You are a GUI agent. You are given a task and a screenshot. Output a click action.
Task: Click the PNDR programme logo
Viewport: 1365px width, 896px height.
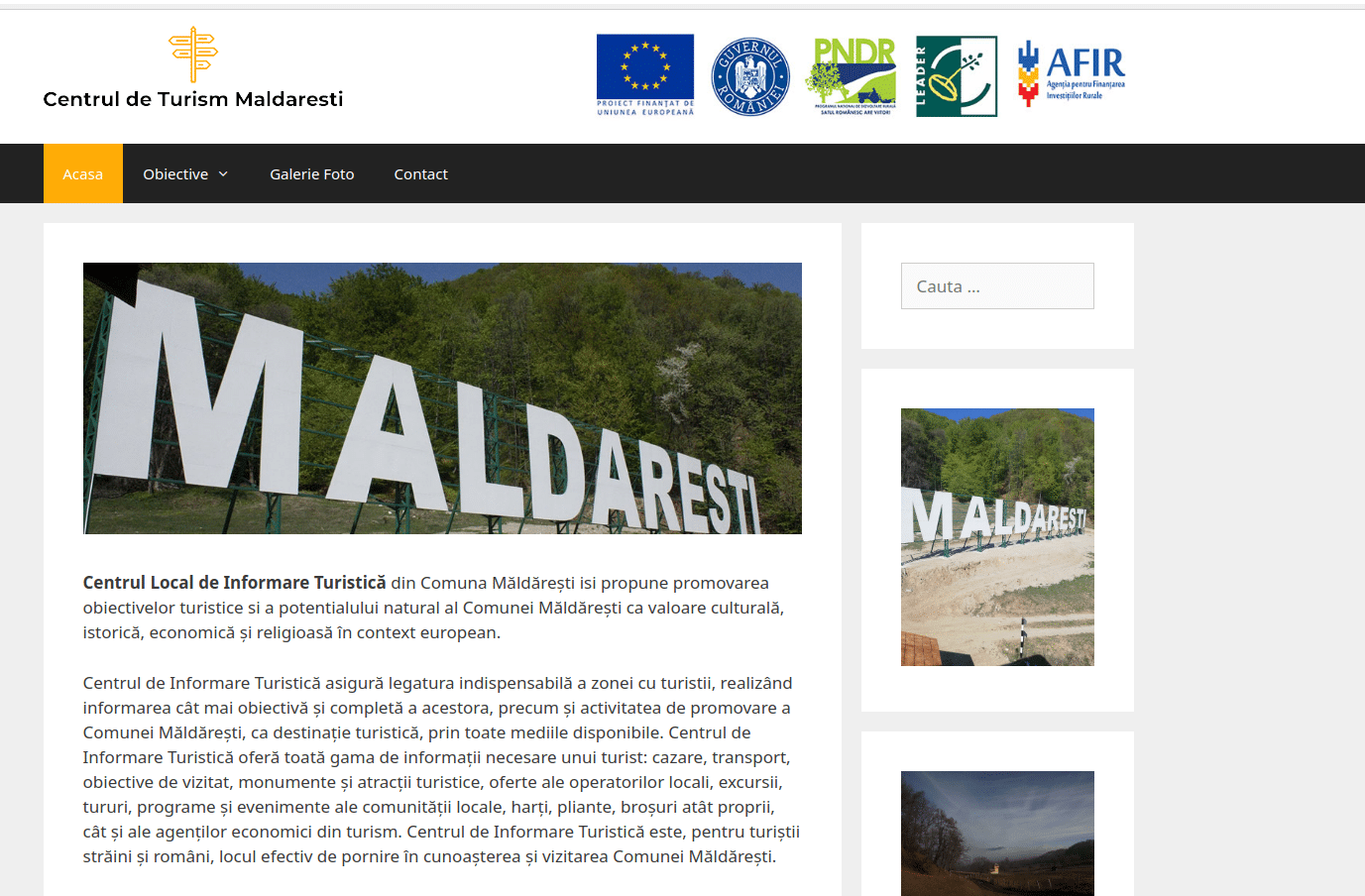[853, 76]
